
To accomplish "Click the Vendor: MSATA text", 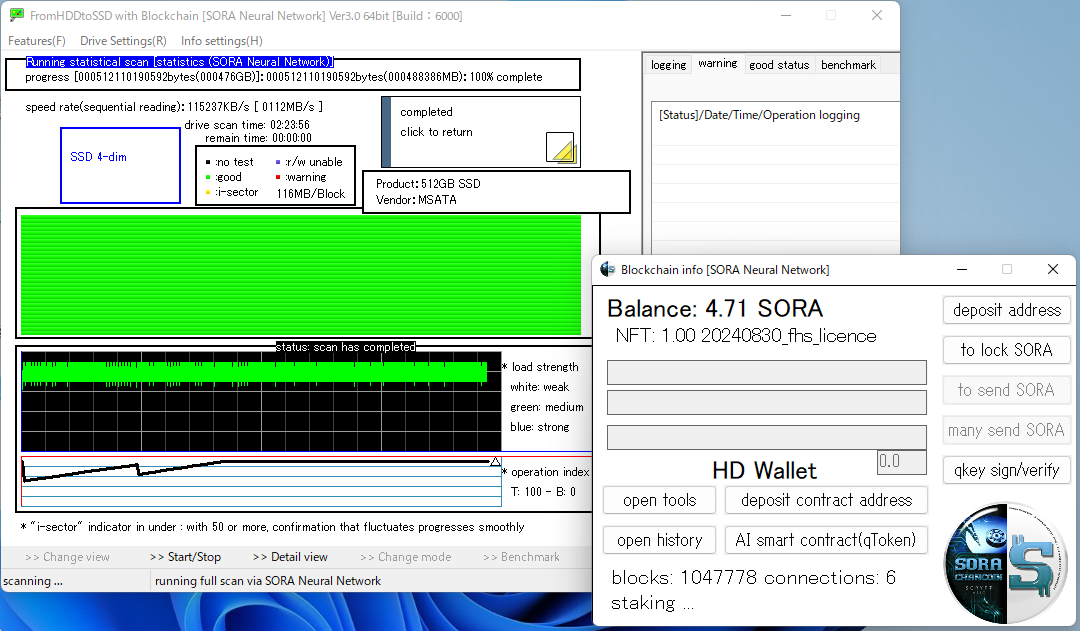I will pos(416,200).
